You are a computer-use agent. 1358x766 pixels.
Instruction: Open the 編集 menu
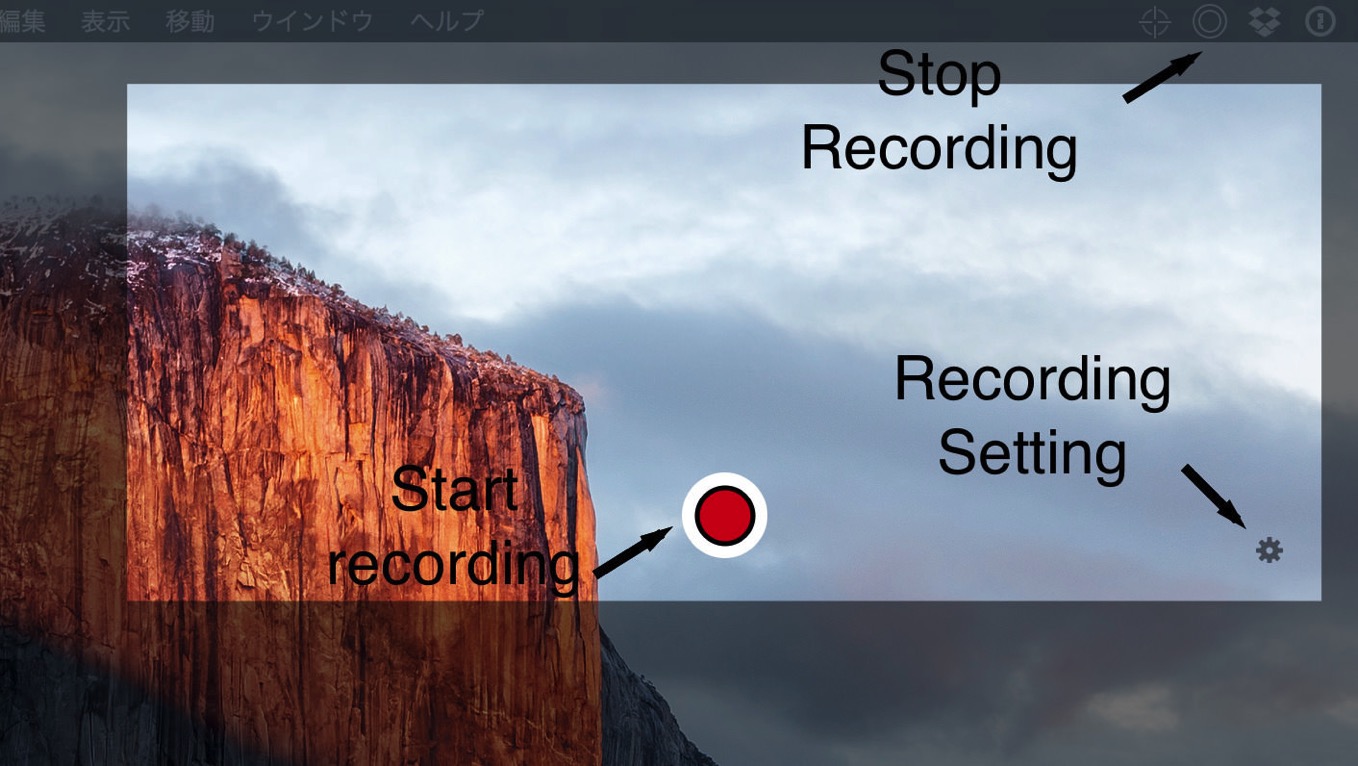(22, 21)
